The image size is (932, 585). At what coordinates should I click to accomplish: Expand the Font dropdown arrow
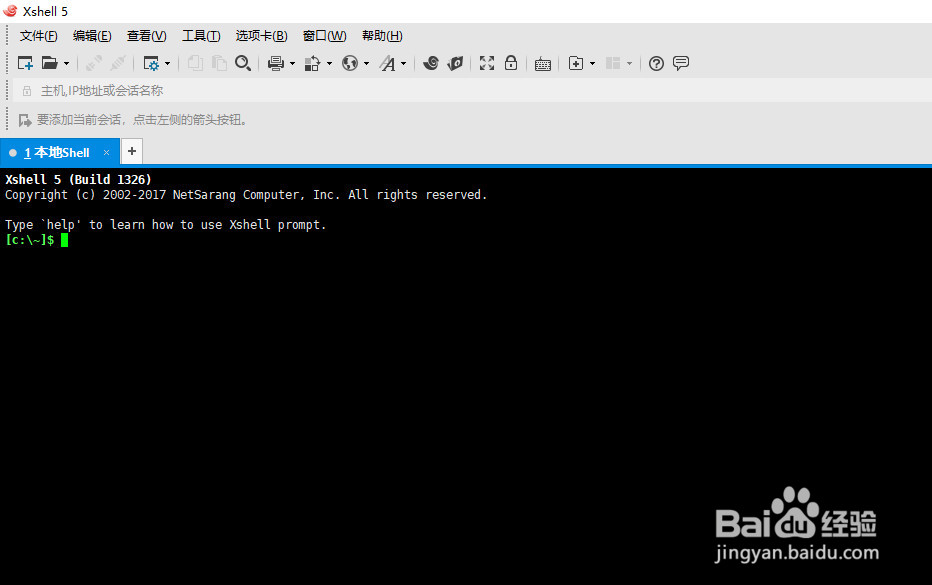click(x=404, y=64)
